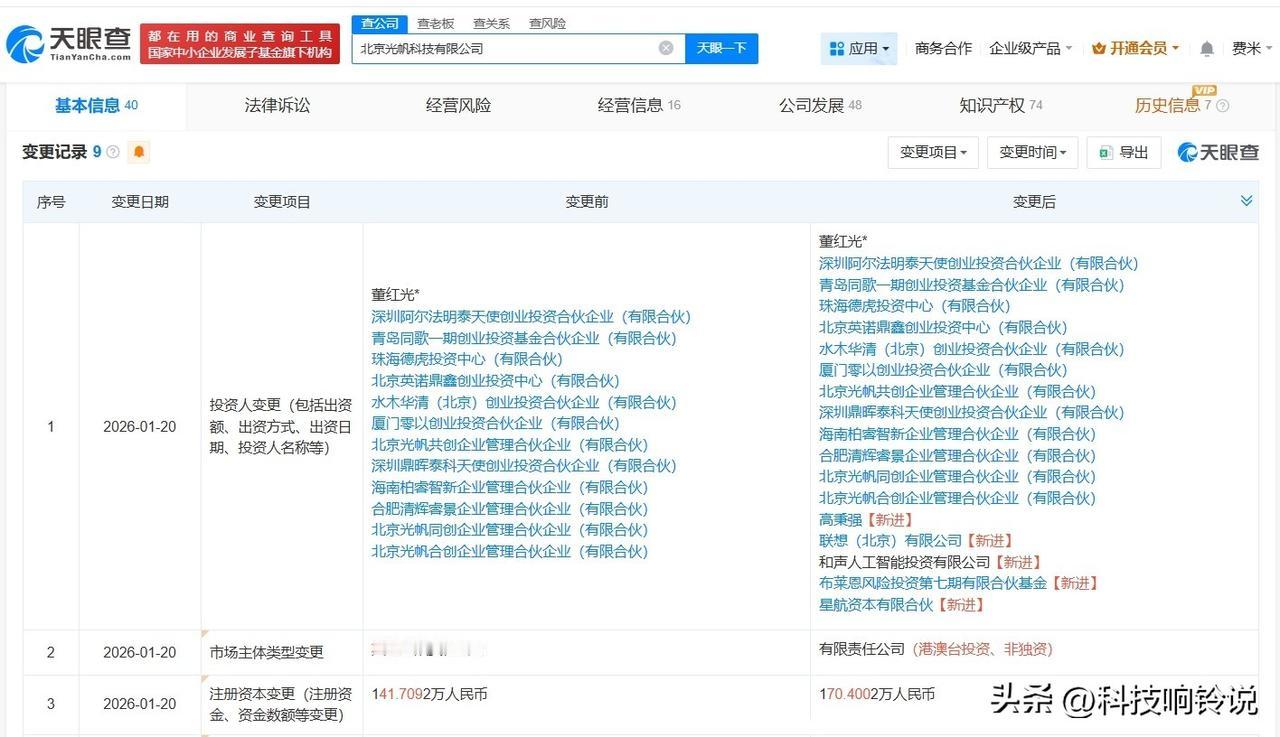This screenshot has width=1280, height=737.
Task: Open the 变更项目 filter dropdown
Action: [932, 152]
